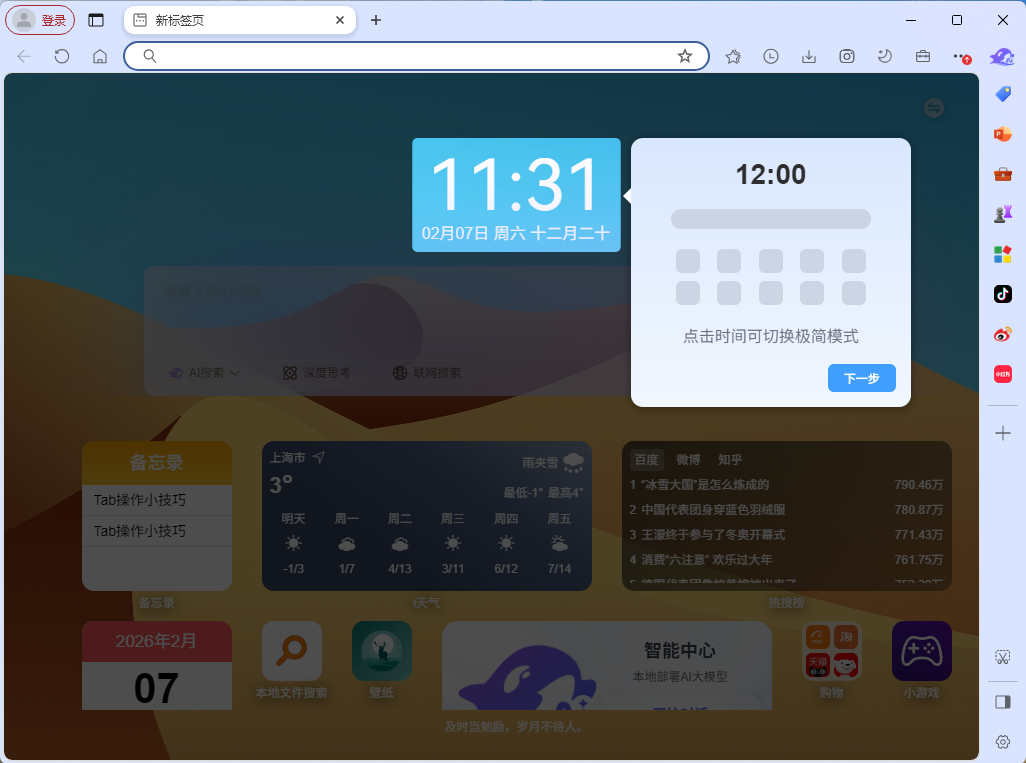View browsing history via the clock icon
This screenshot has height=763, width=1026.
(x=770, y=56)
